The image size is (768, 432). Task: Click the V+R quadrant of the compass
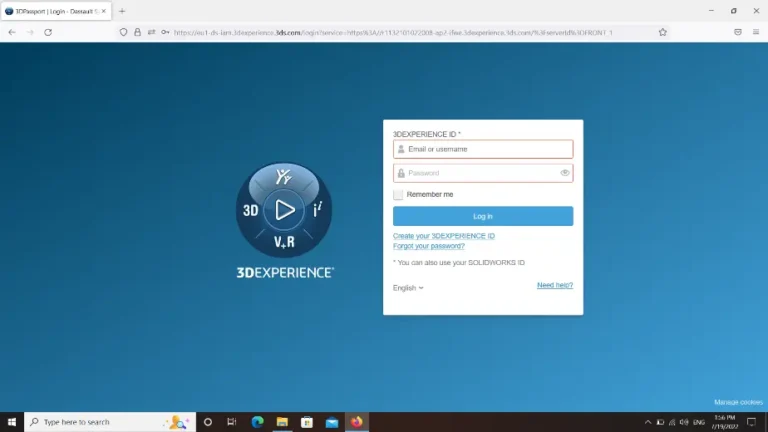click(x=284, y=241)
